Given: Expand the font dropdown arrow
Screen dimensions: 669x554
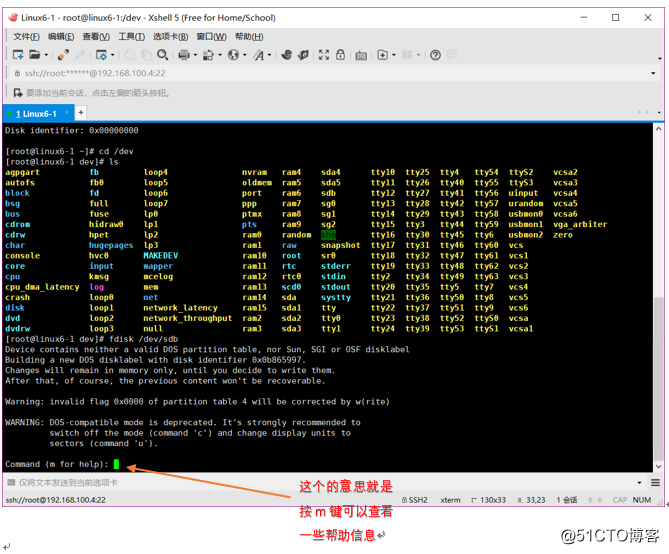Looking at the screenshot, I should [270, 55].
